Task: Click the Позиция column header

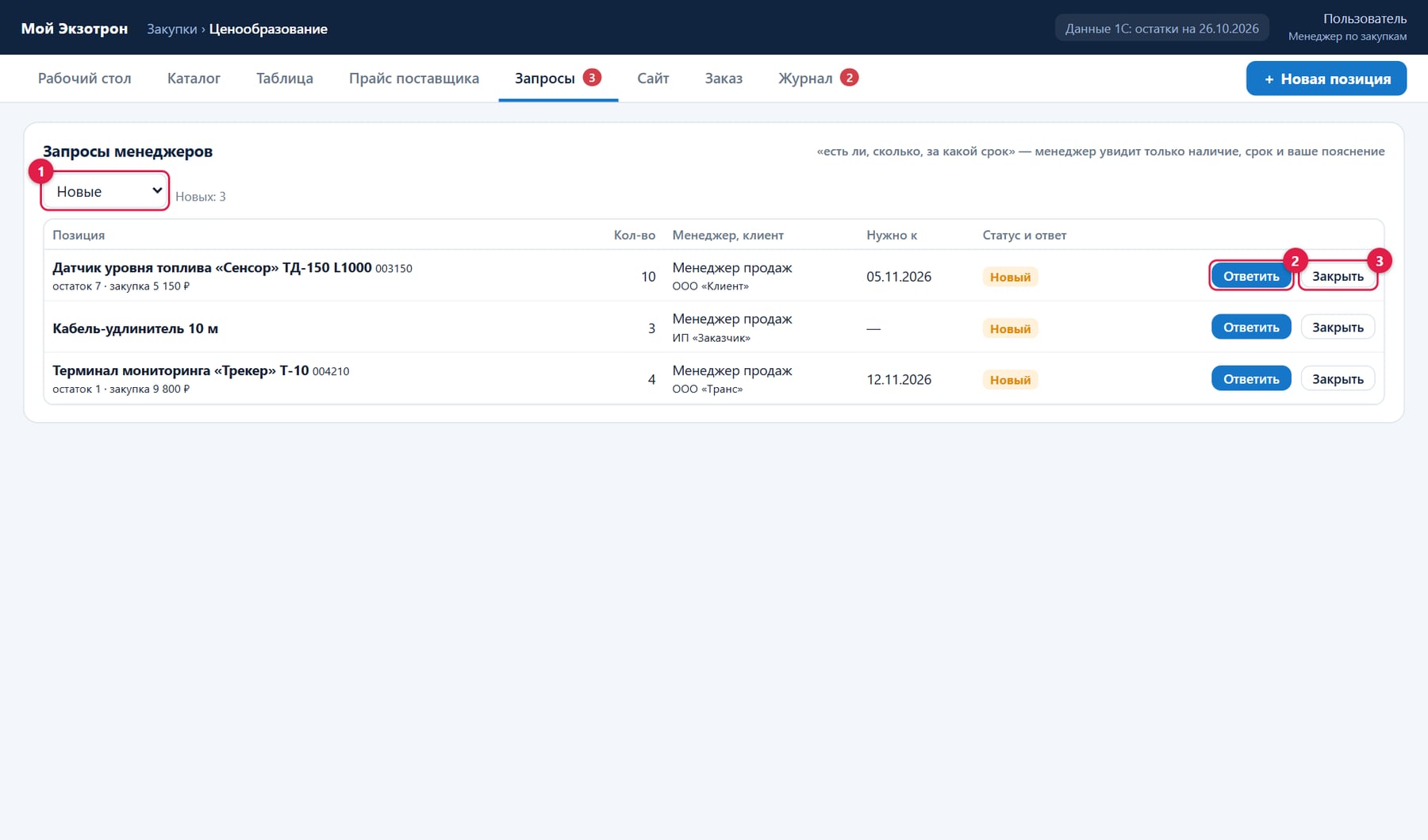Action: point(79,236)
